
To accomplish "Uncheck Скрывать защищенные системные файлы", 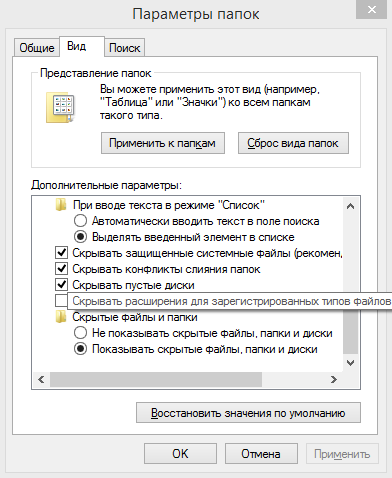I will (x=61, y=253).
